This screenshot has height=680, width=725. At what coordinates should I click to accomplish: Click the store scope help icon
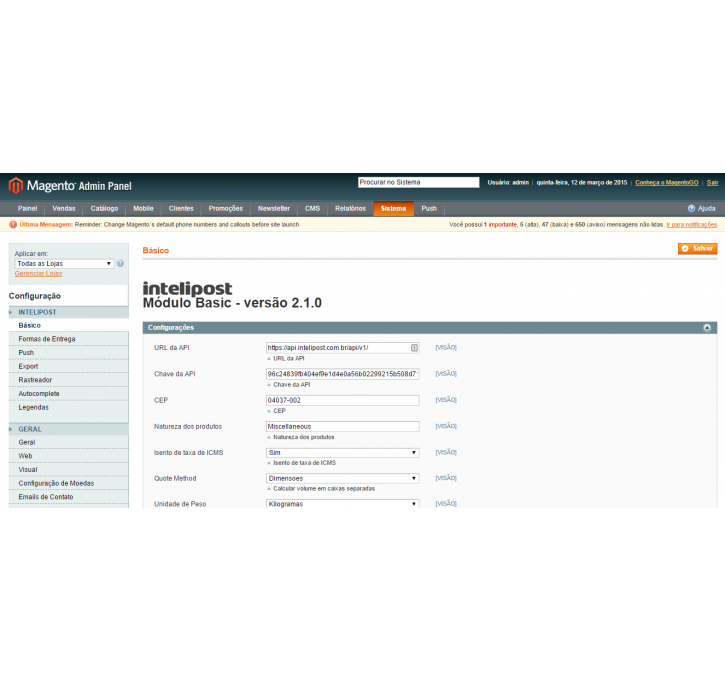point(120,263)
